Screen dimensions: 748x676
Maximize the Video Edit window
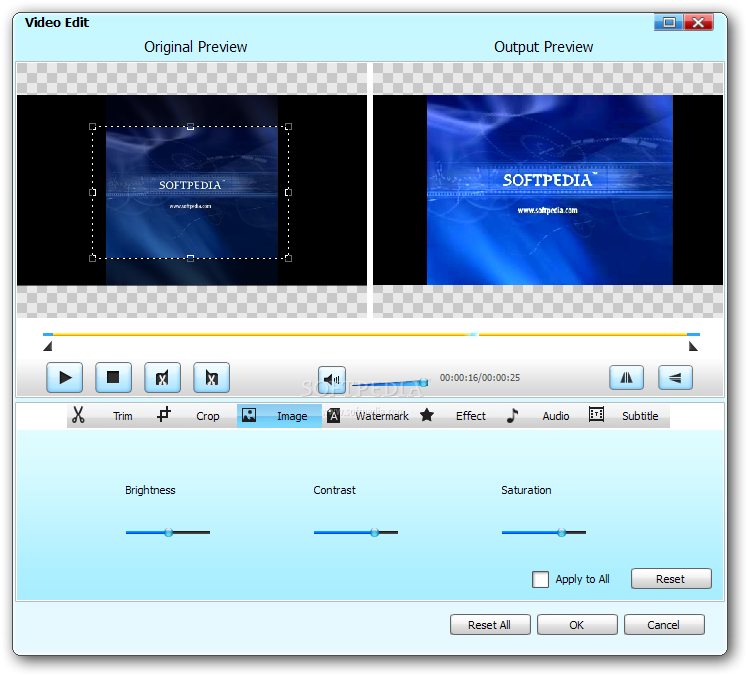669,22
